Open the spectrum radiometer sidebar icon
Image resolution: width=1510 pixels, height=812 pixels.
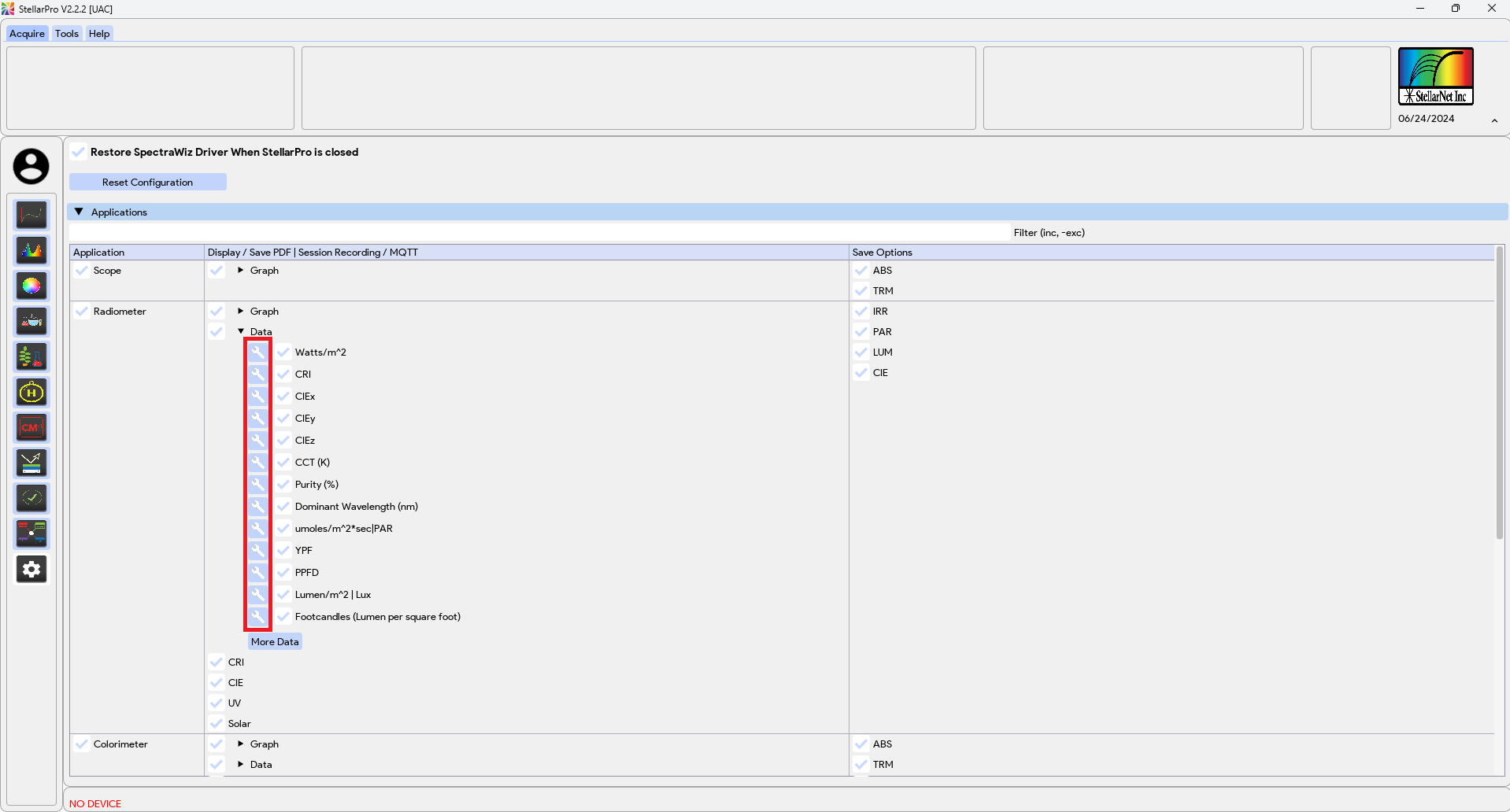[x=31, y=251]
